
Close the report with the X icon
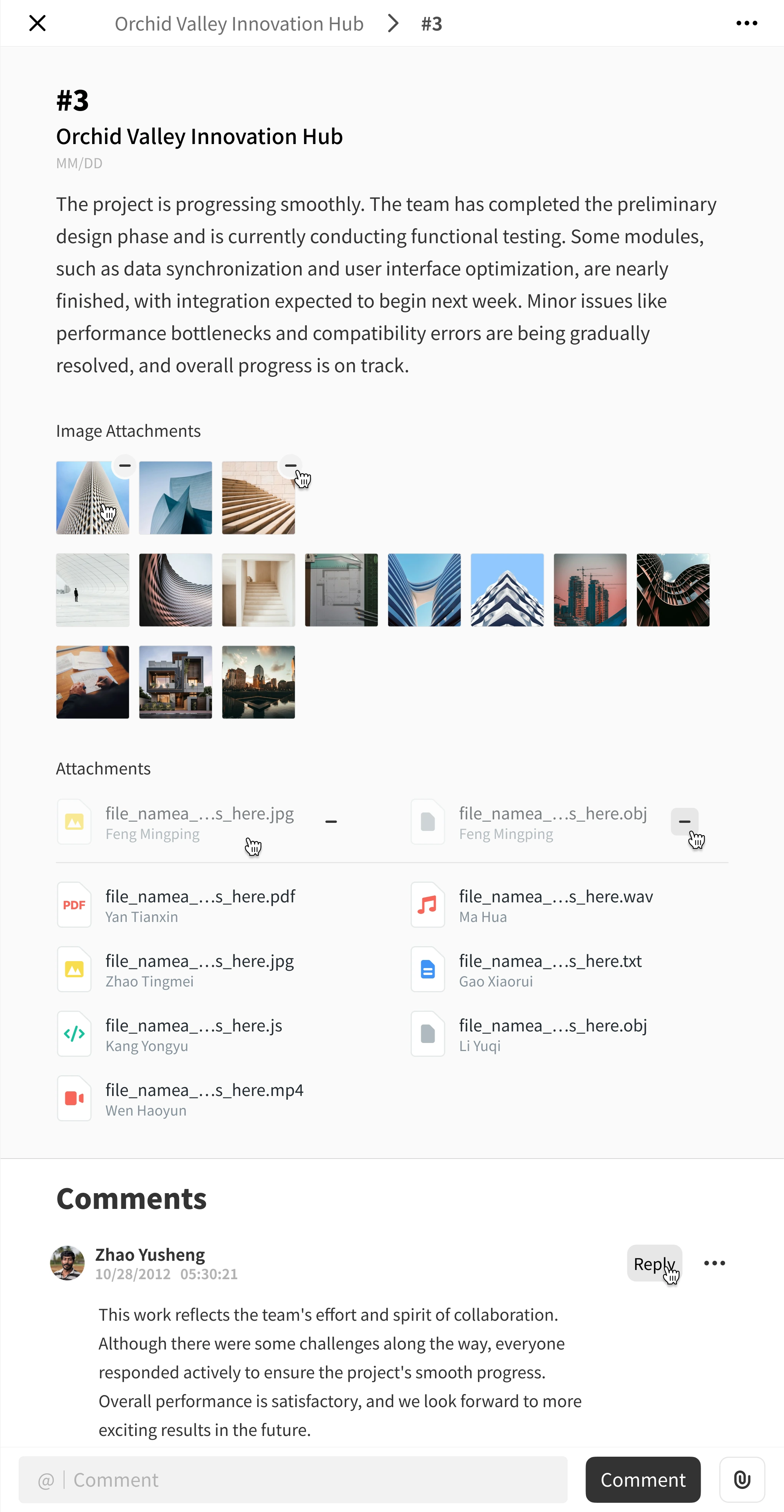tap(38, 23)
